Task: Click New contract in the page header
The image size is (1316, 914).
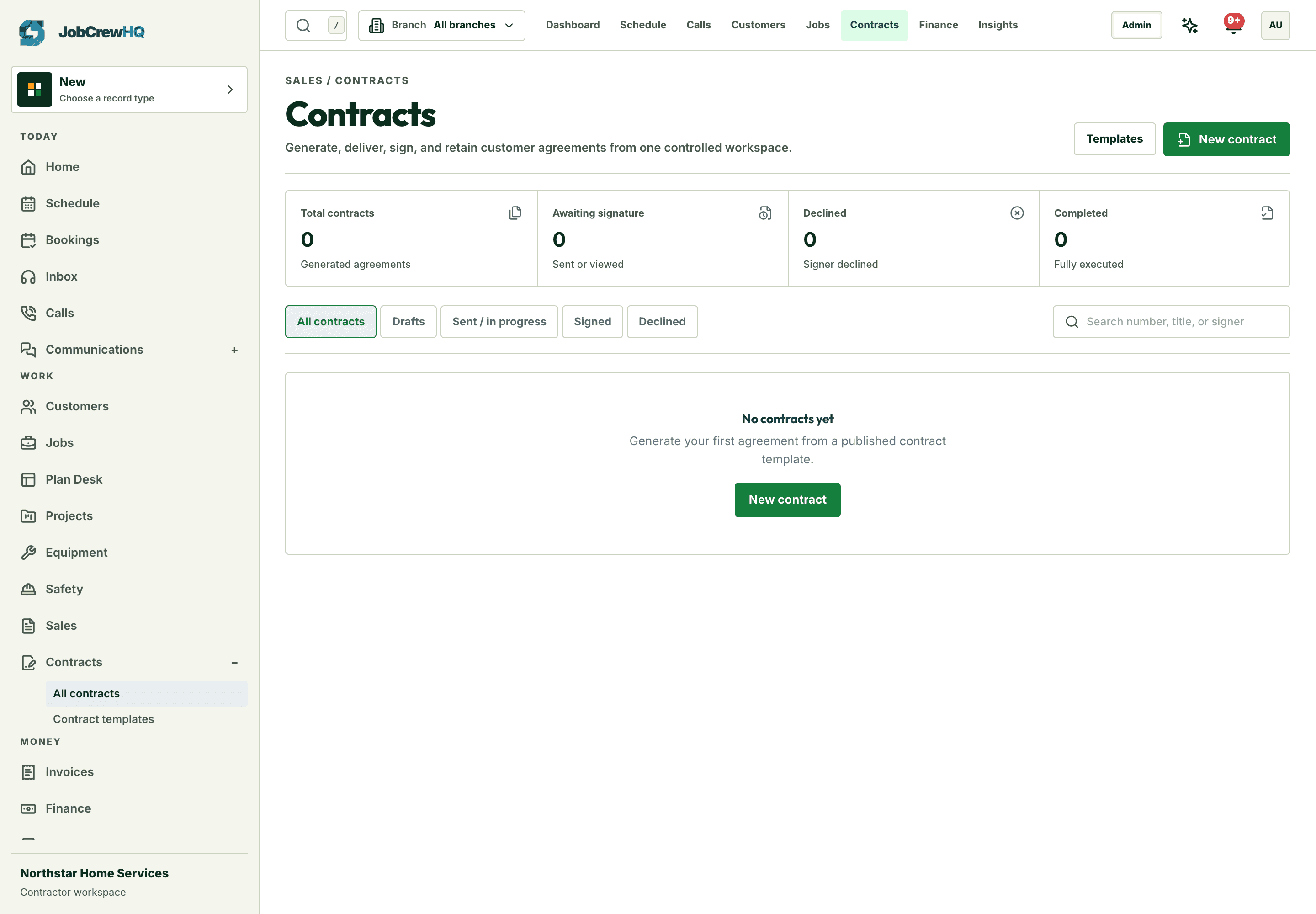Action: point(1226,139)
